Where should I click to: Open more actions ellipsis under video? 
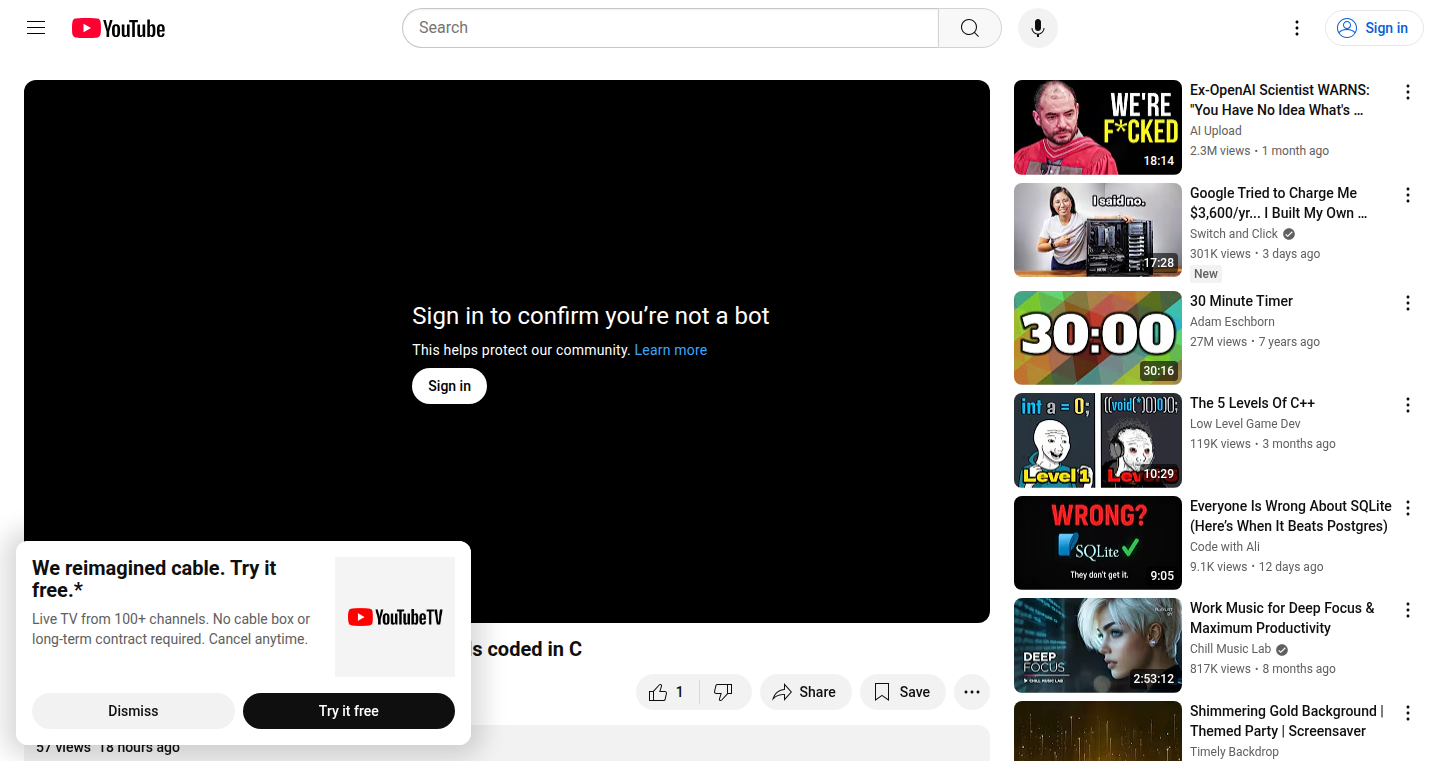point(971,692)
